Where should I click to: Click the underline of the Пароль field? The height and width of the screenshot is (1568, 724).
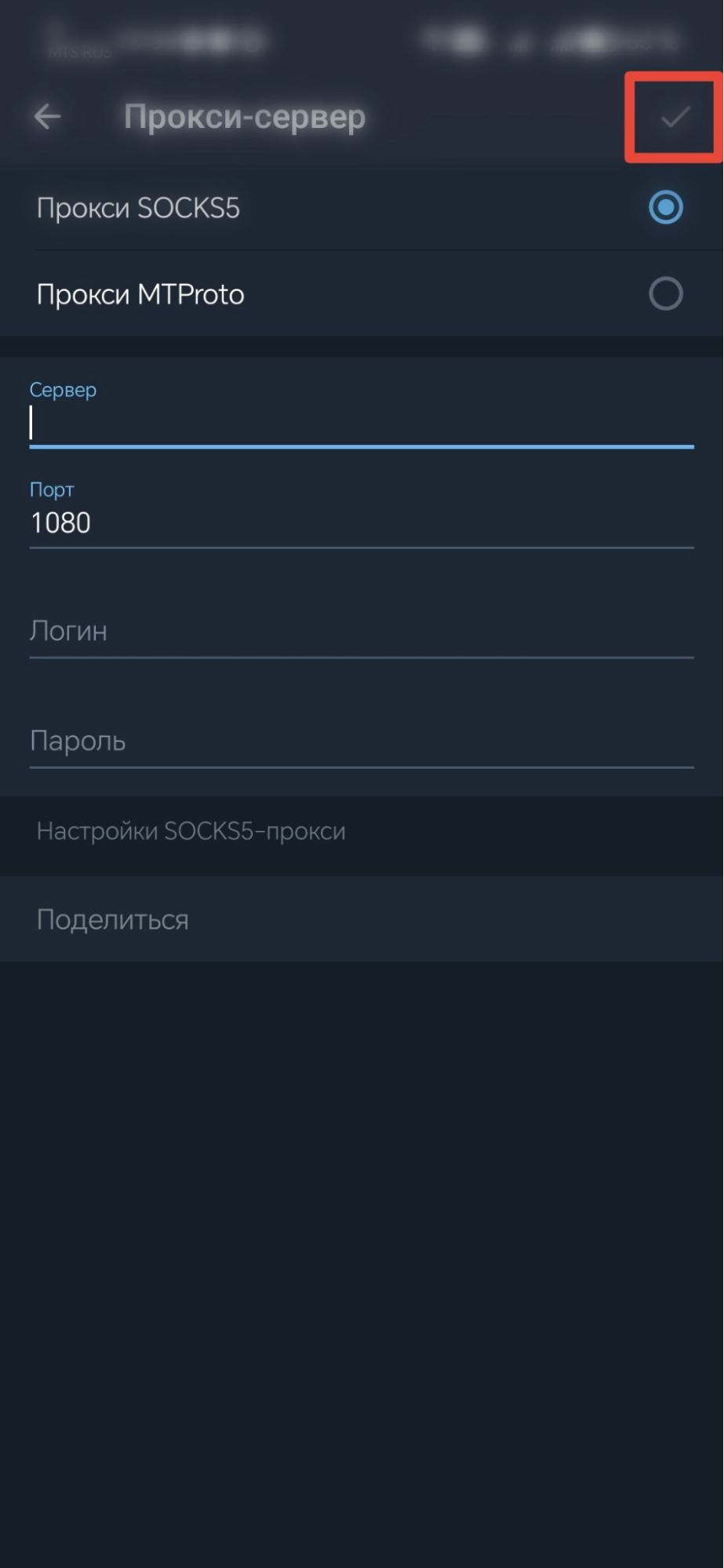pyautogui.click(x=361, y=767)
